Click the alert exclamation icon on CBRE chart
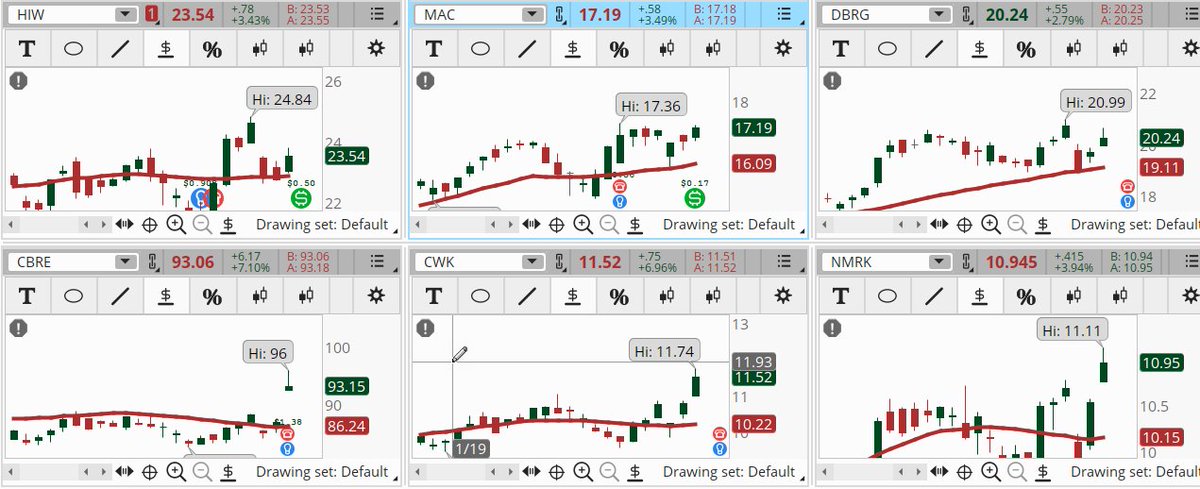1200x489 pixels. (x=18, y=327)
